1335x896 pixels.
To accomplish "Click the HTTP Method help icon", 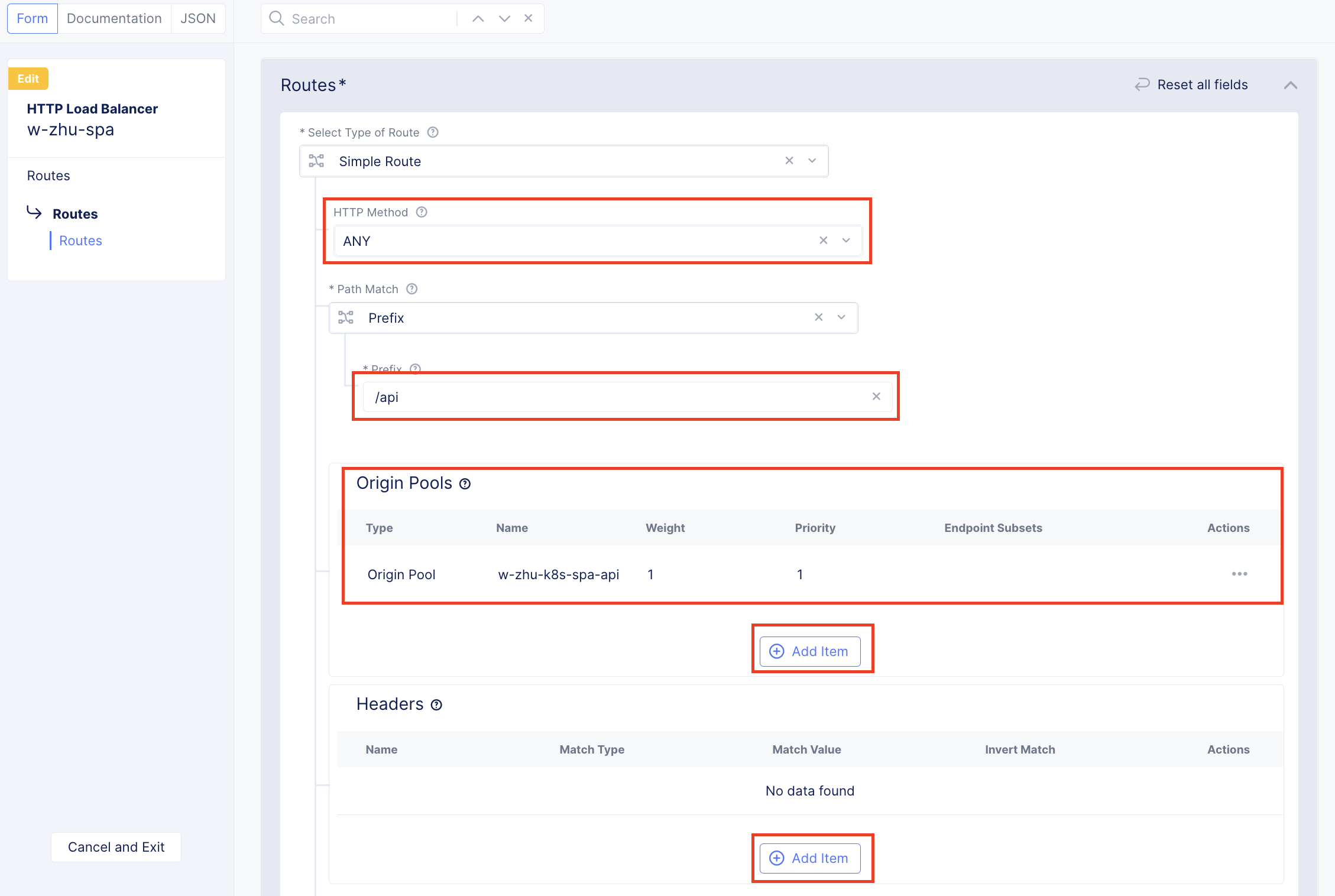I will tap(422, 212).
